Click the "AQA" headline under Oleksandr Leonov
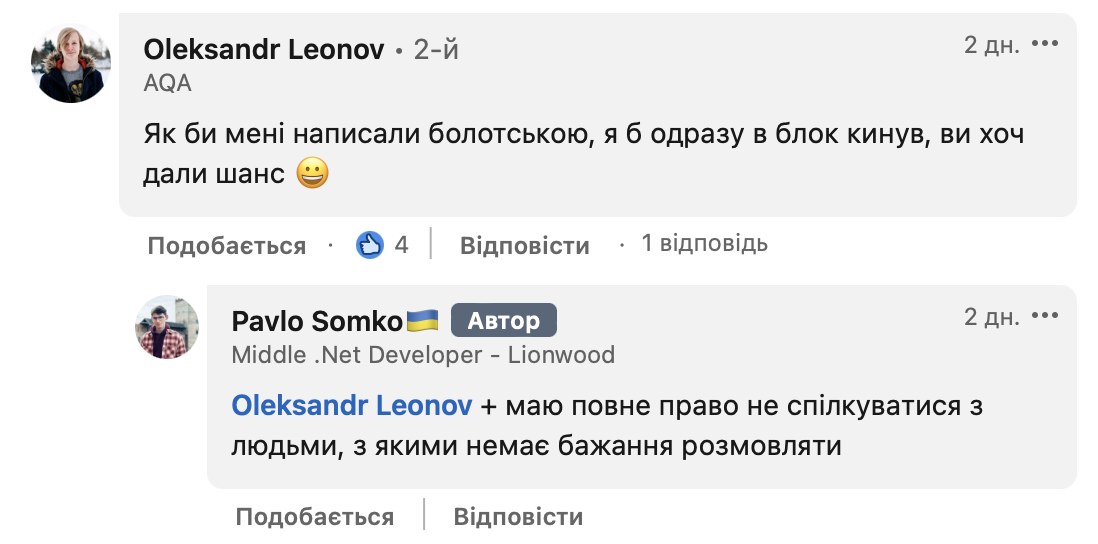The width and height of the screenshot is (1098, 544). click(x=167, y=84)
